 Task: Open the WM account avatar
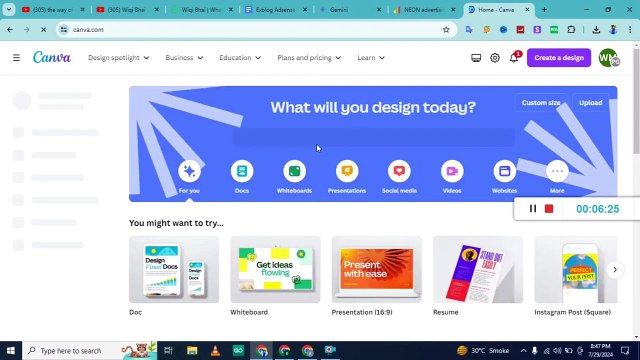pyautogui.click(x=608, y=58)
